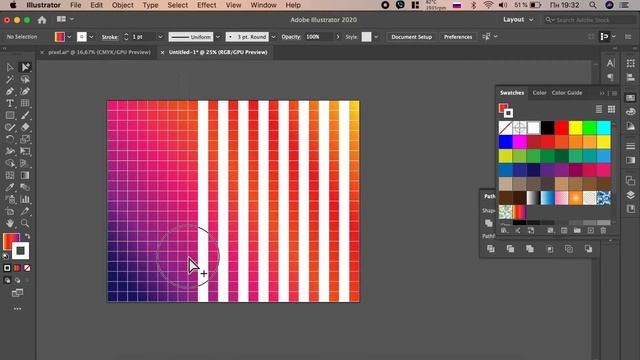The image size is (640, 360).
Task: Toggle the Change Screen Mode button
Action: point(17,293)
